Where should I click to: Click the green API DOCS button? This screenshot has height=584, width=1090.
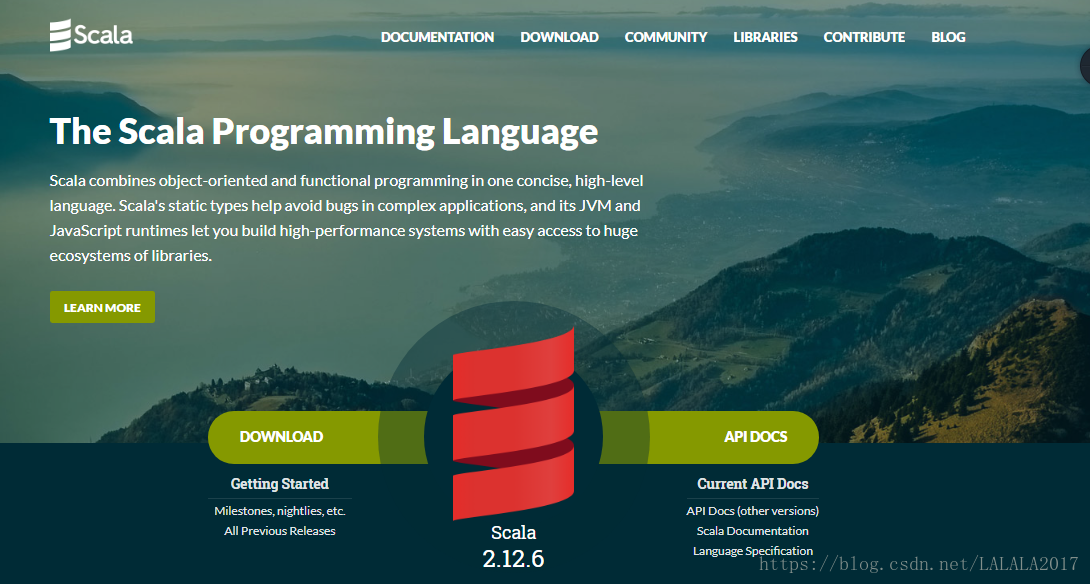pyautogui.click(x=709, y=437)
